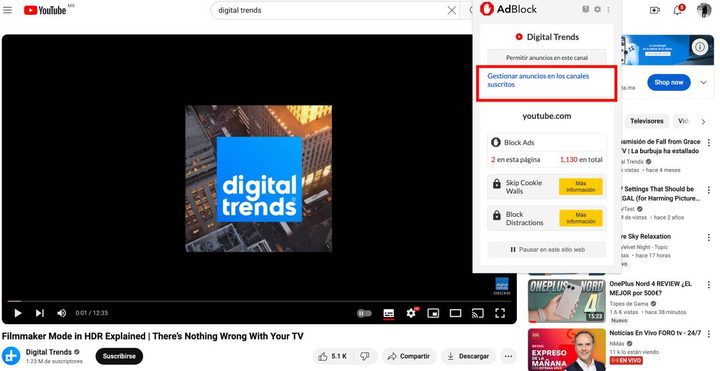Click Más información for Block Distractions
This screenshot has width=720, height=371.
click(x=580, y=218)
